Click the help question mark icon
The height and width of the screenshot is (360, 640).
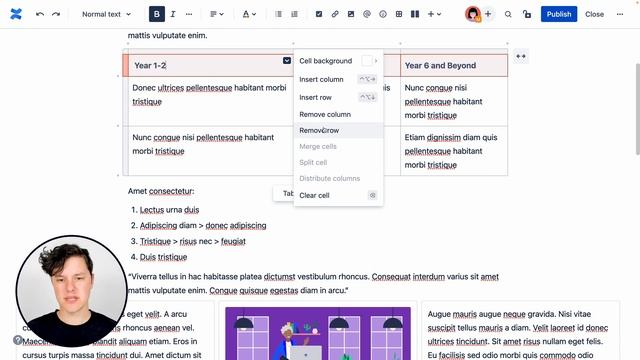tap(18, 340)
